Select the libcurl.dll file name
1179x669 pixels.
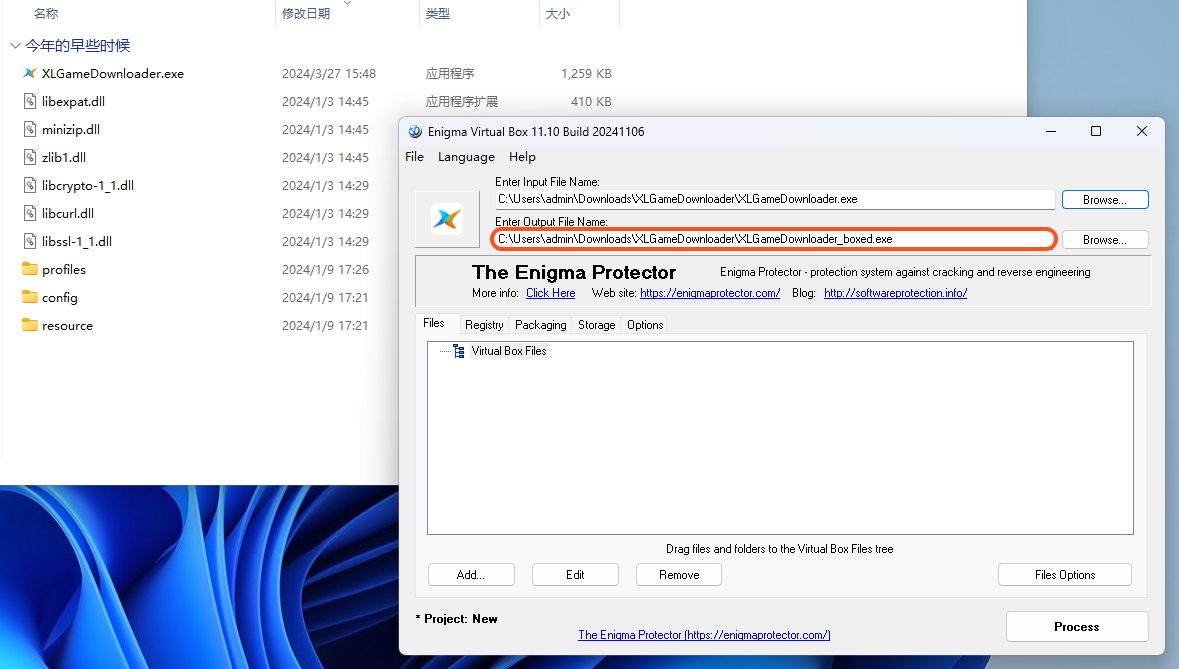point(68,213)
